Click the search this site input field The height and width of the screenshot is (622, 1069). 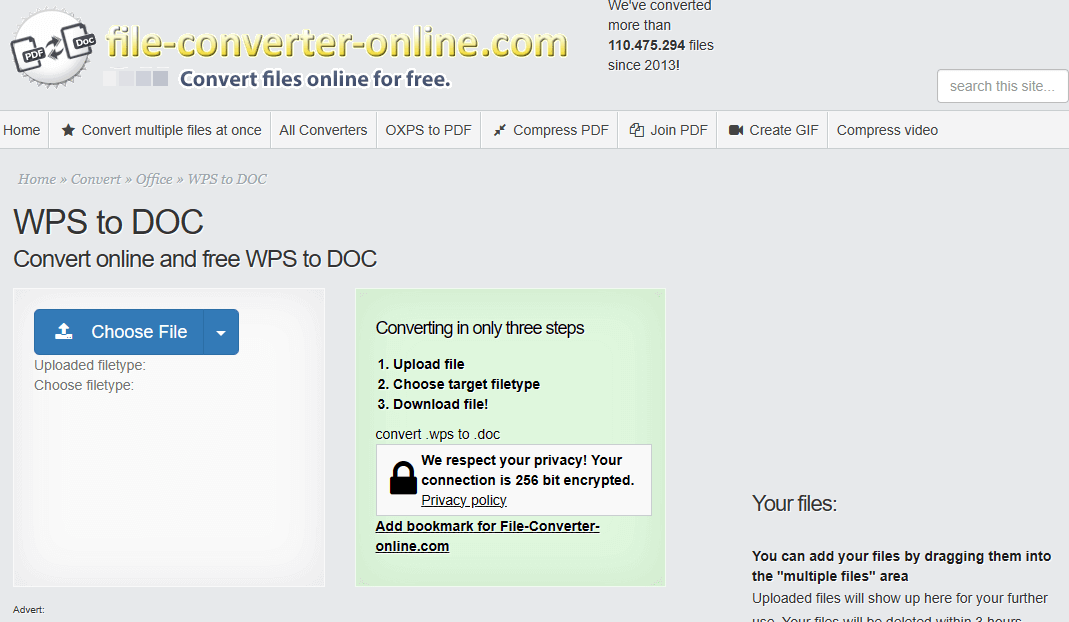(x=1001, y=86)
